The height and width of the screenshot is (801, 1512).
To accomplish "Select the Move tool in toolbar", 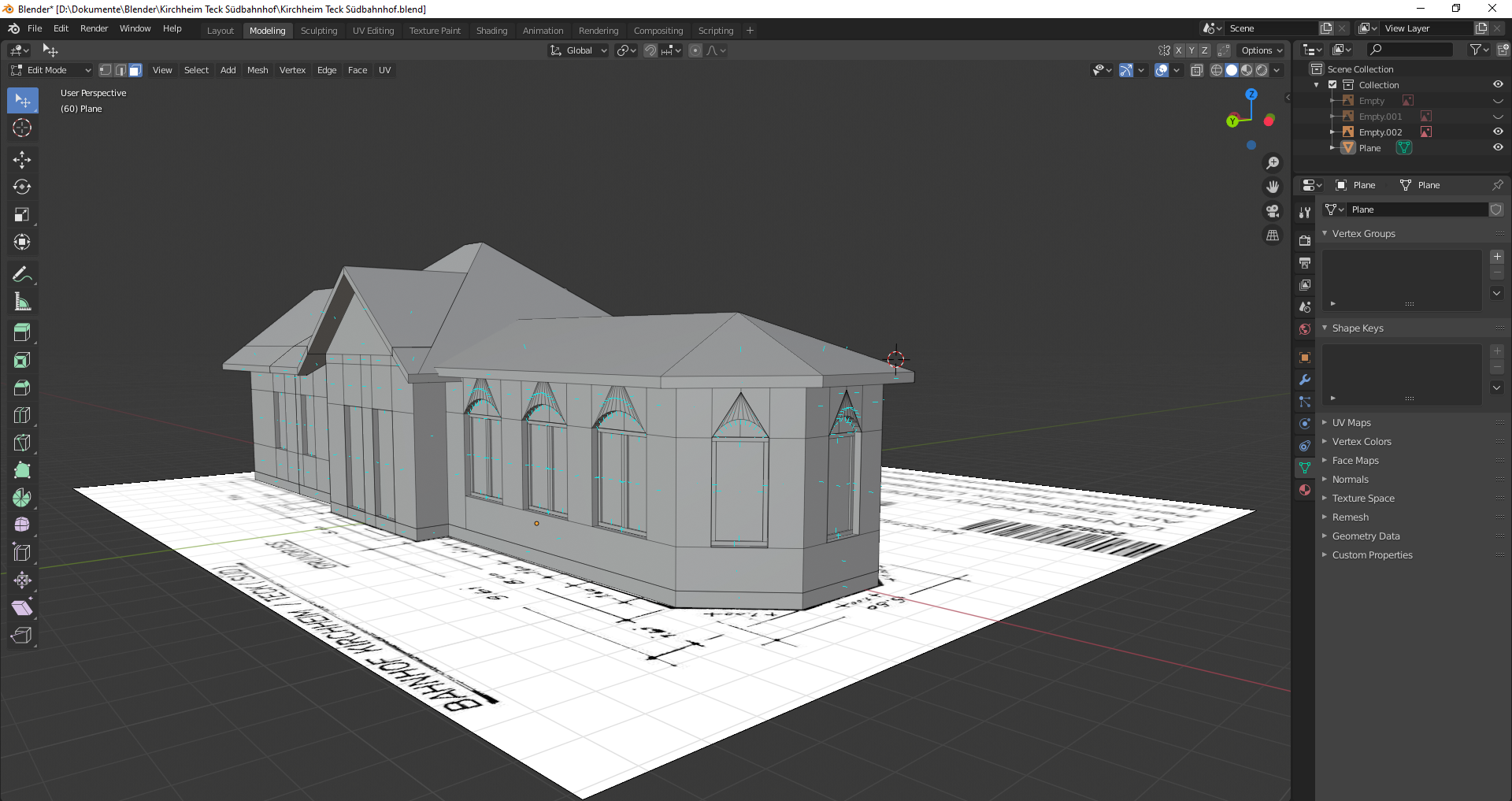I will click(22, 160).
